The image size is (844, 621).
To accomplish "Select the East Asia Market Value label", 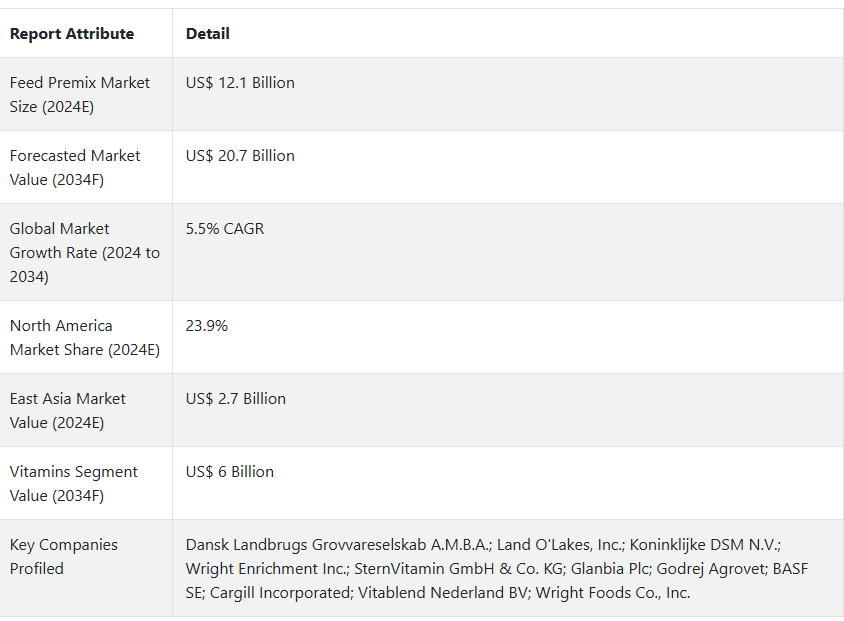I will 68,410.
